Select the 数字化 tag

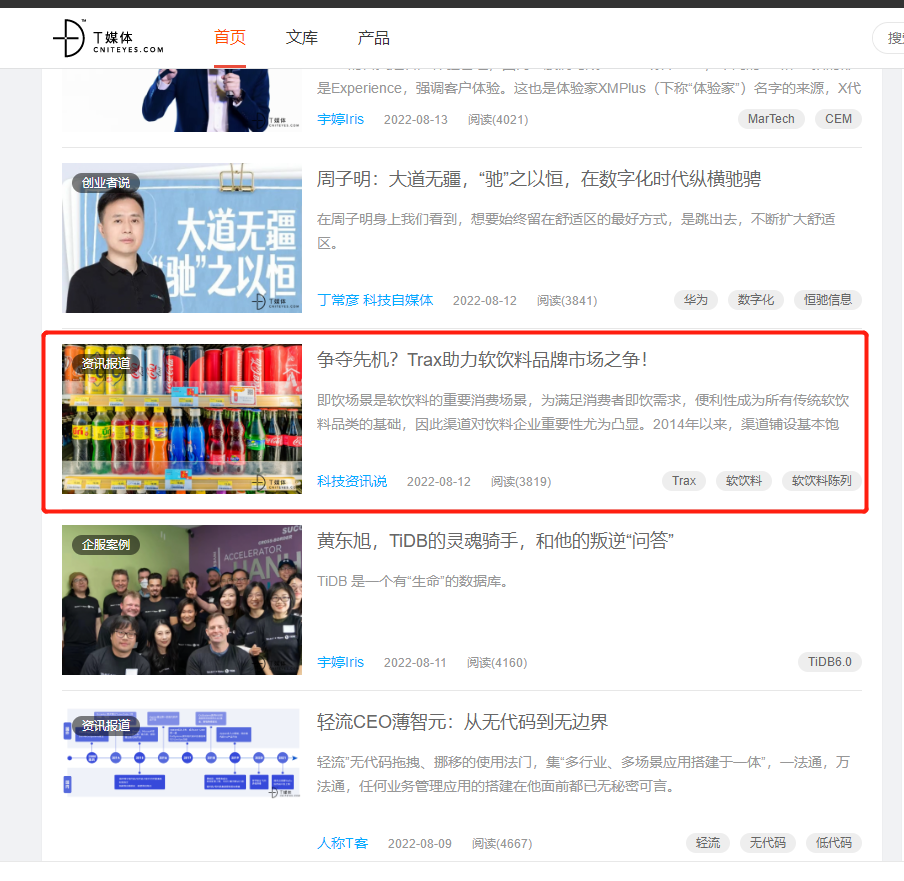click(755, 300)
